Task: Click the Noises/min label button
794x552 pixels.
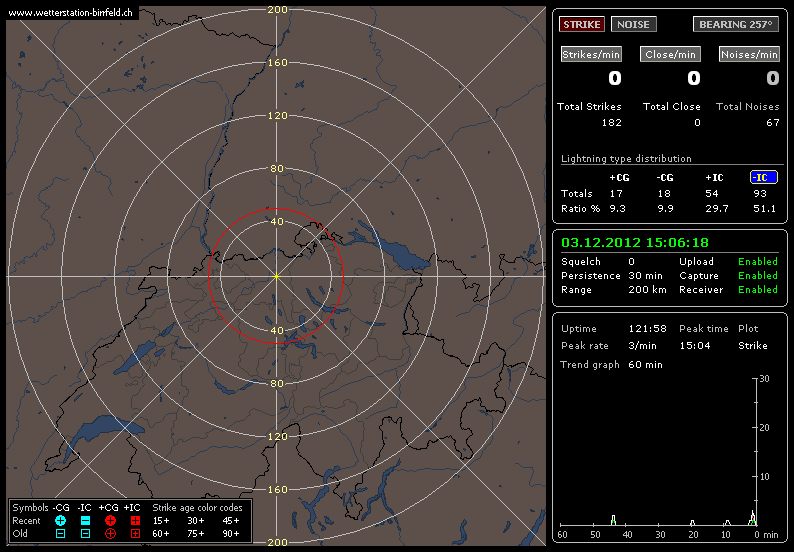Action: 749,54
